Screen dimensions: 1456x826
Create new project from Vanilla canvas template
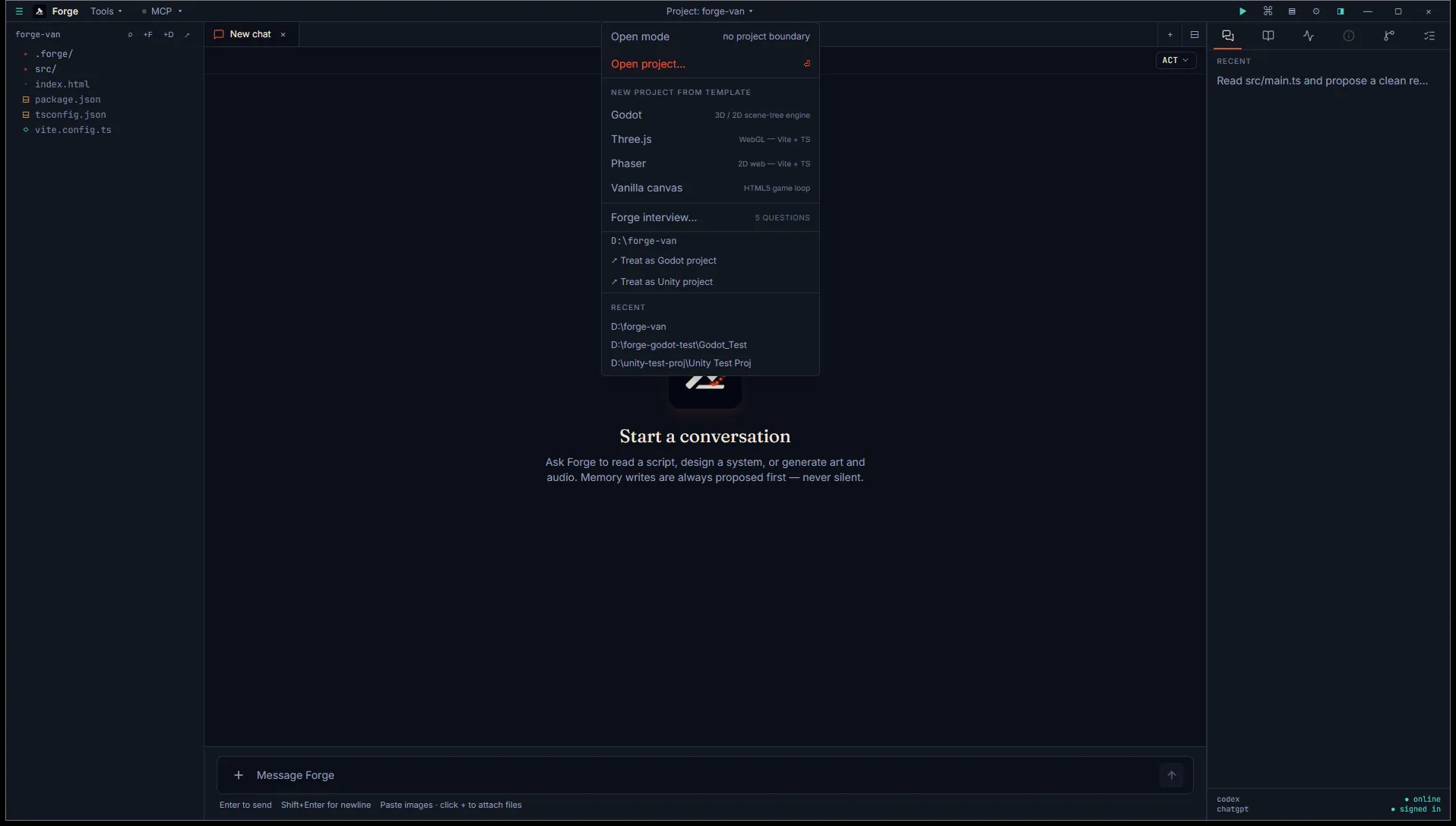[711, 188]
